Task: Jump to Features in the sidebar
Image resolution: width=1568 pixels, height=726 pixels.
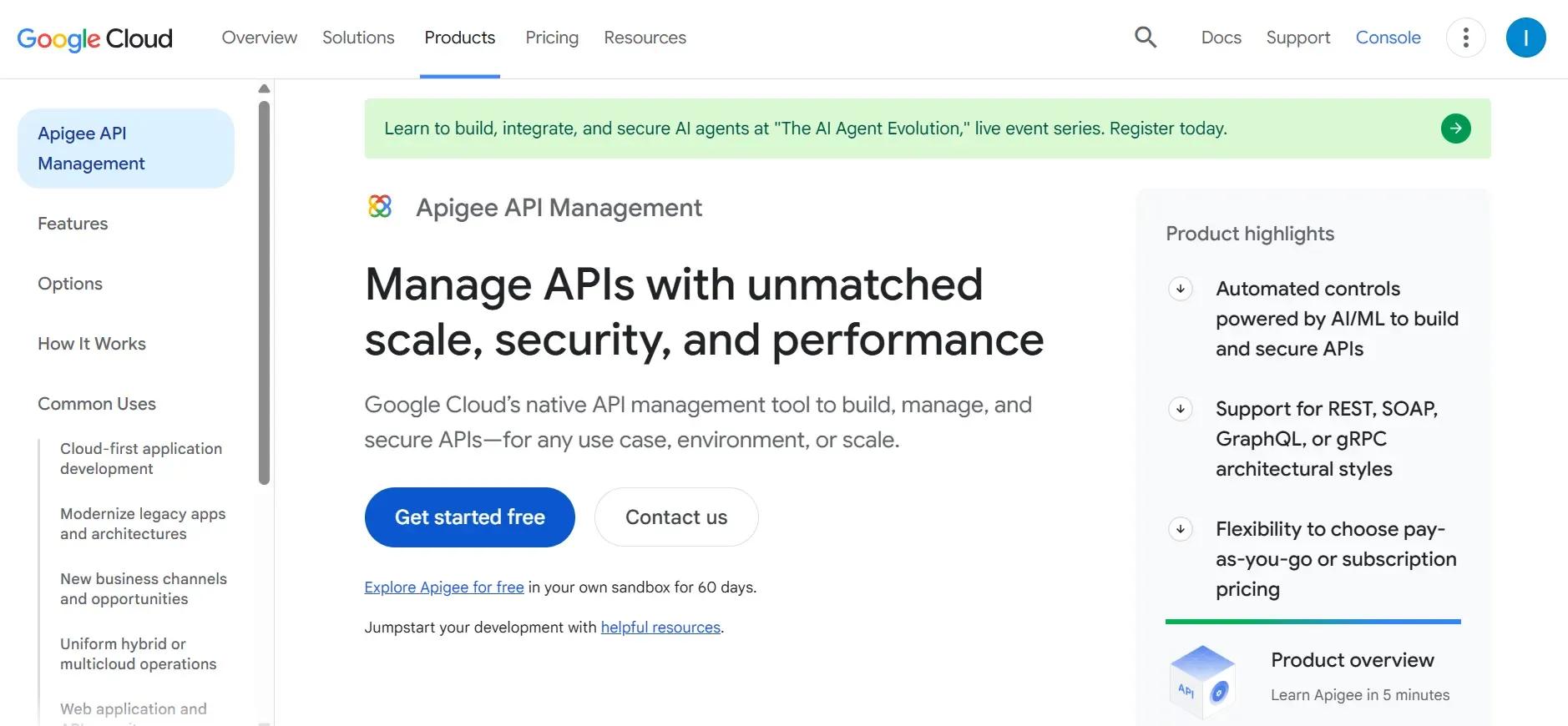Action: point(73,224)
